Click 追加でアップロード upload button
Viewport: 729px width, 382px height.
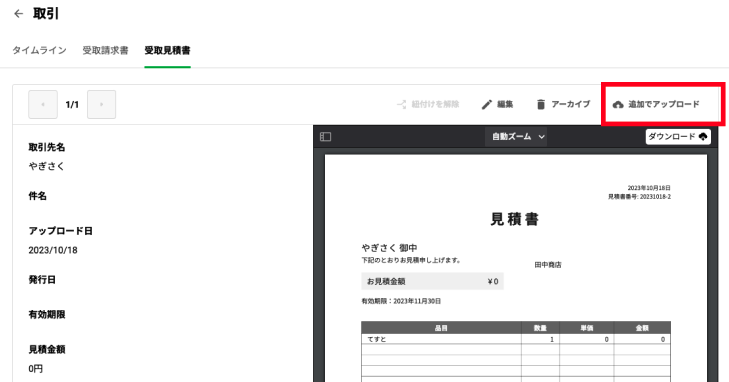[x=656, y=104]
